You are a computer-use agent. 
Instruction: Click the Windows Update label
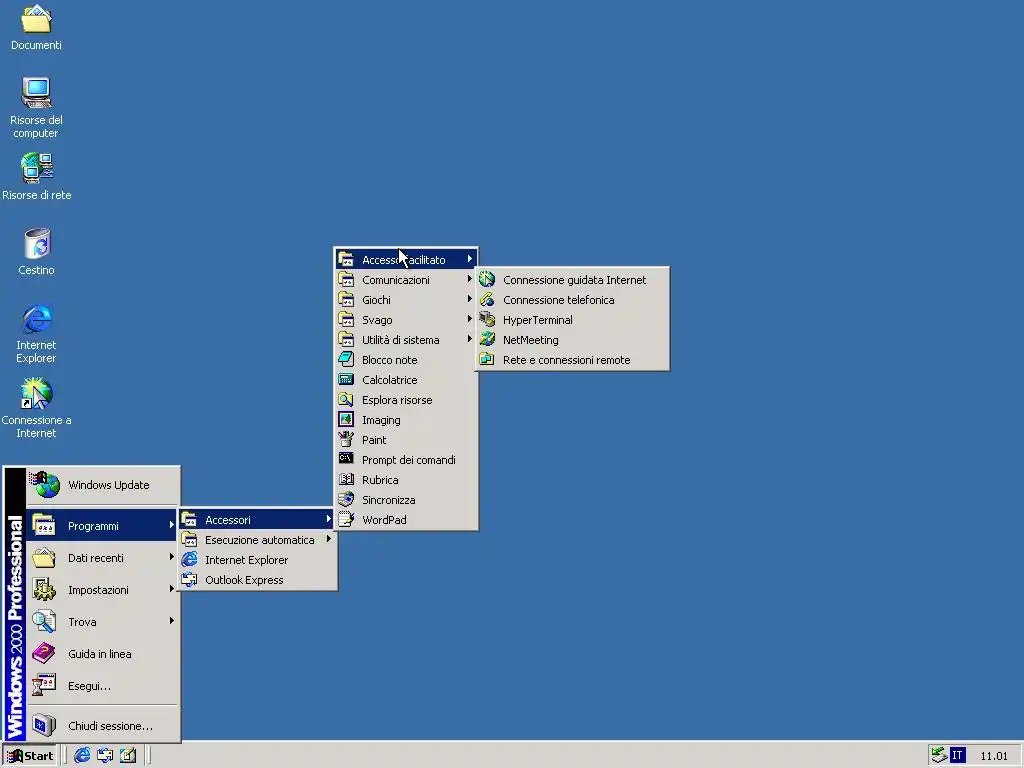[x=108, y=485]
